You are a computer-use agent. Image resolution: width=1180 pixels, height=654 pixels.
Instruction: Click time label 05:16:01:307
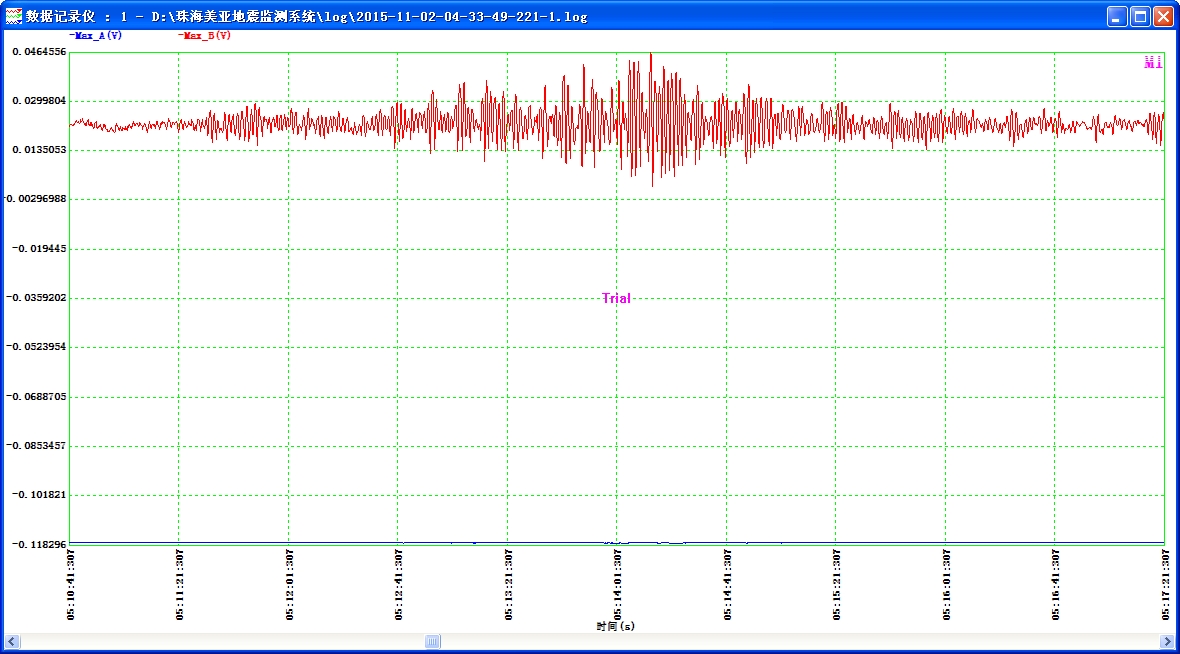coord(947,585)
